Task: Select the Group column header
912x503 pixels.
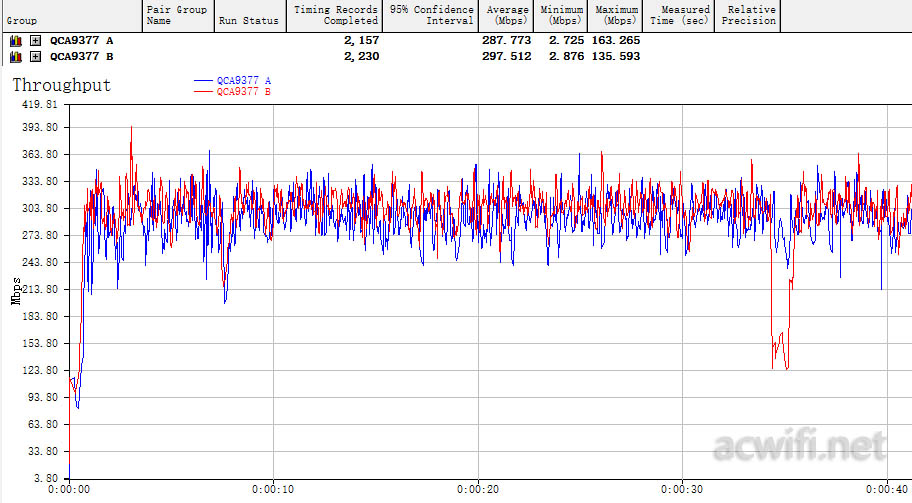Action: coord(71,16)
